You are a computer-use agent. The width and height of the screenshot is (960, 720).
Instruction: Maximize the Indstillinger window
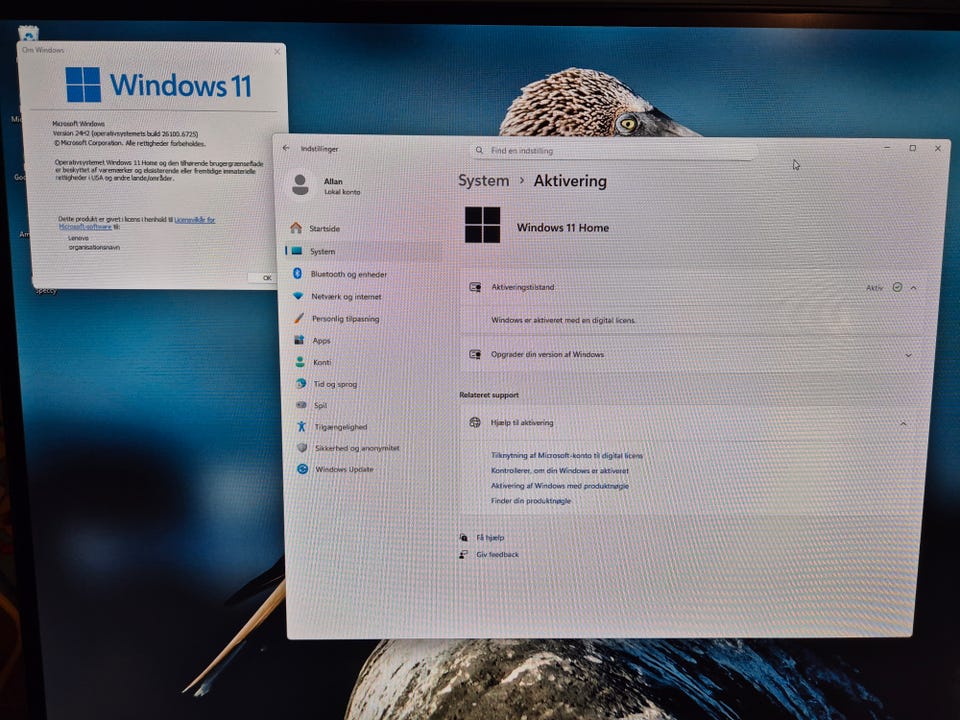[x=912, y=148]
